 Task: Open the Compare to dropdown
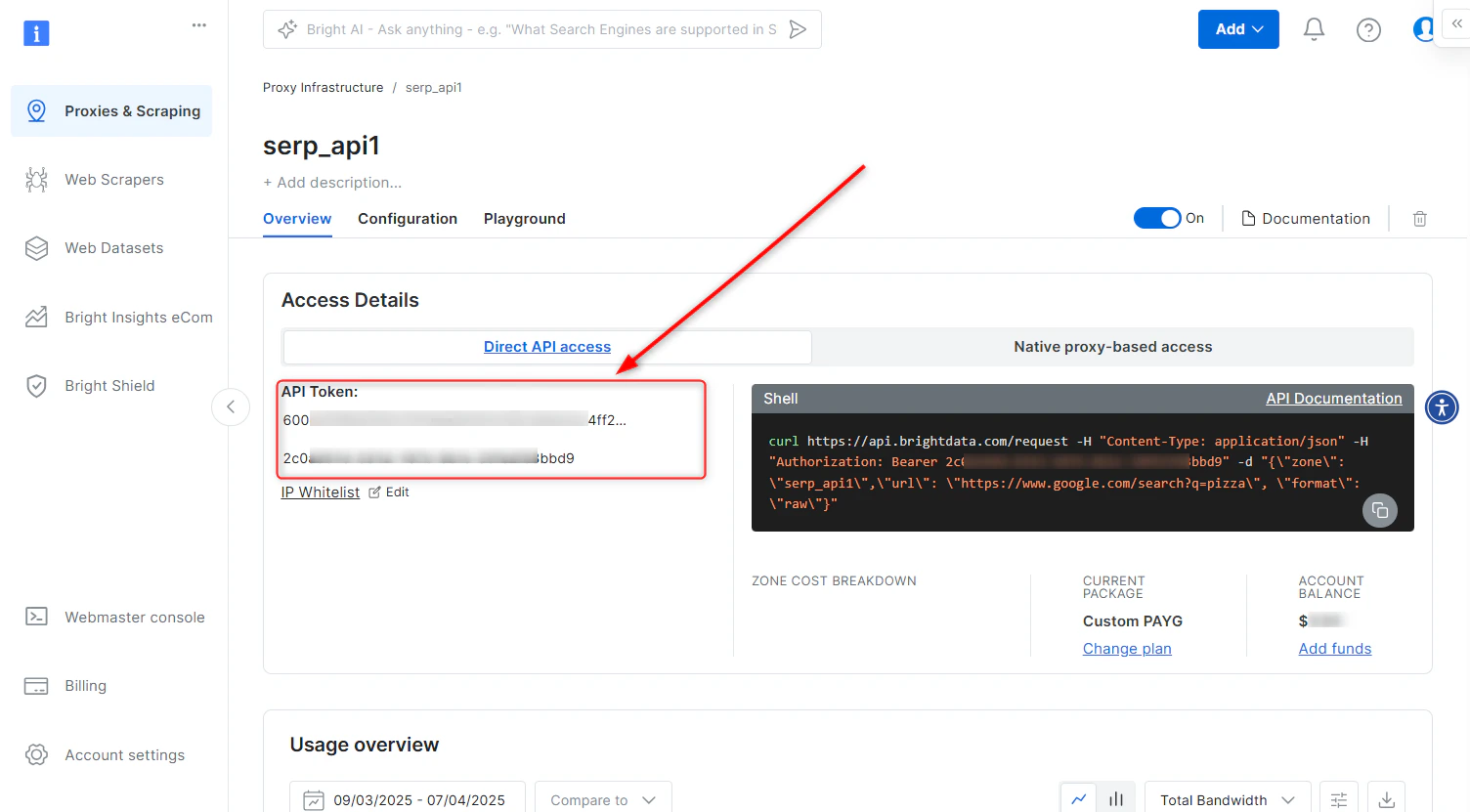click(x=603, y=799)
